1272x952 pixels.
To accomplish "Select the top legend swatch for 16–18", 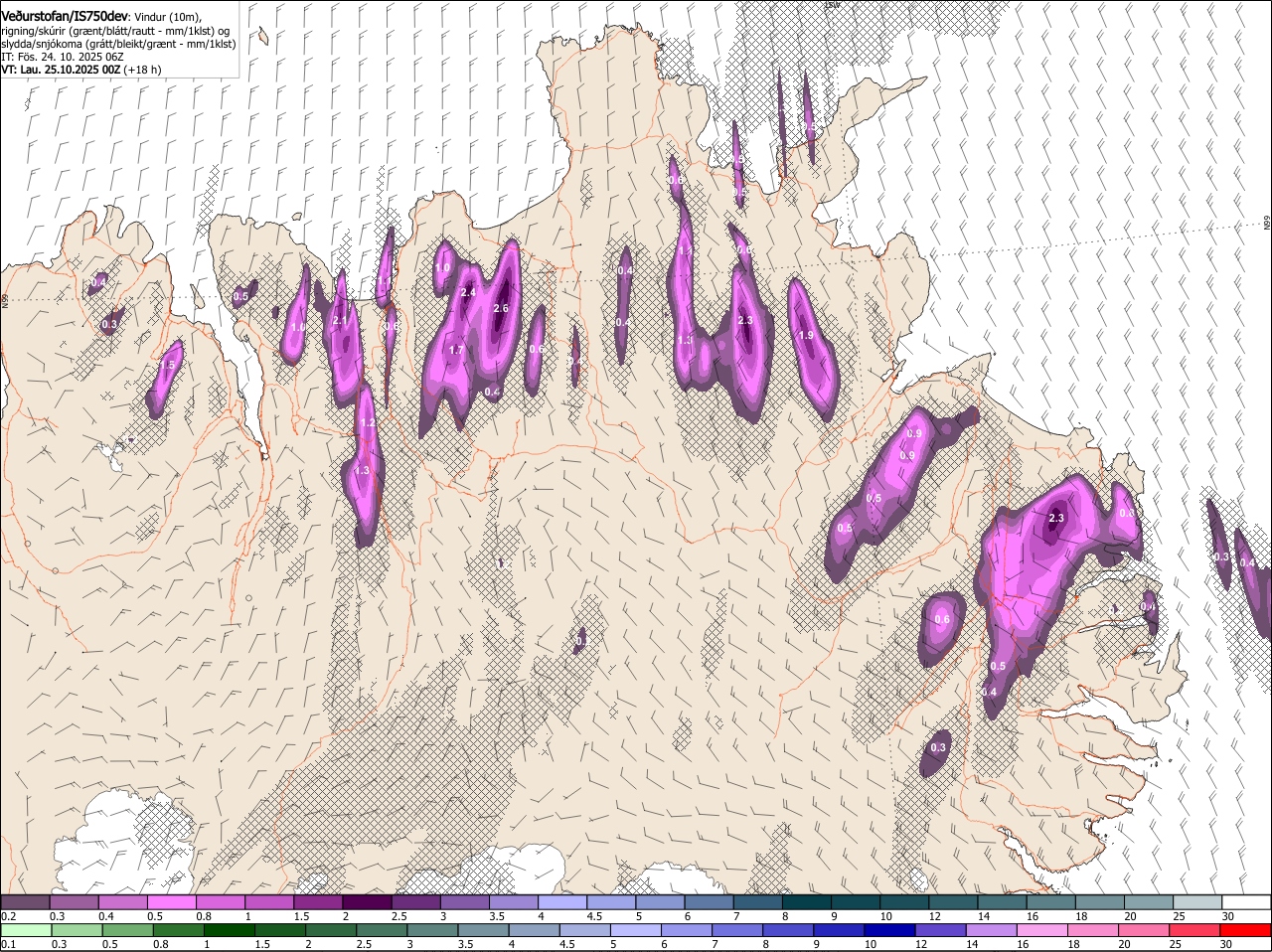I will coord(1051,901).
